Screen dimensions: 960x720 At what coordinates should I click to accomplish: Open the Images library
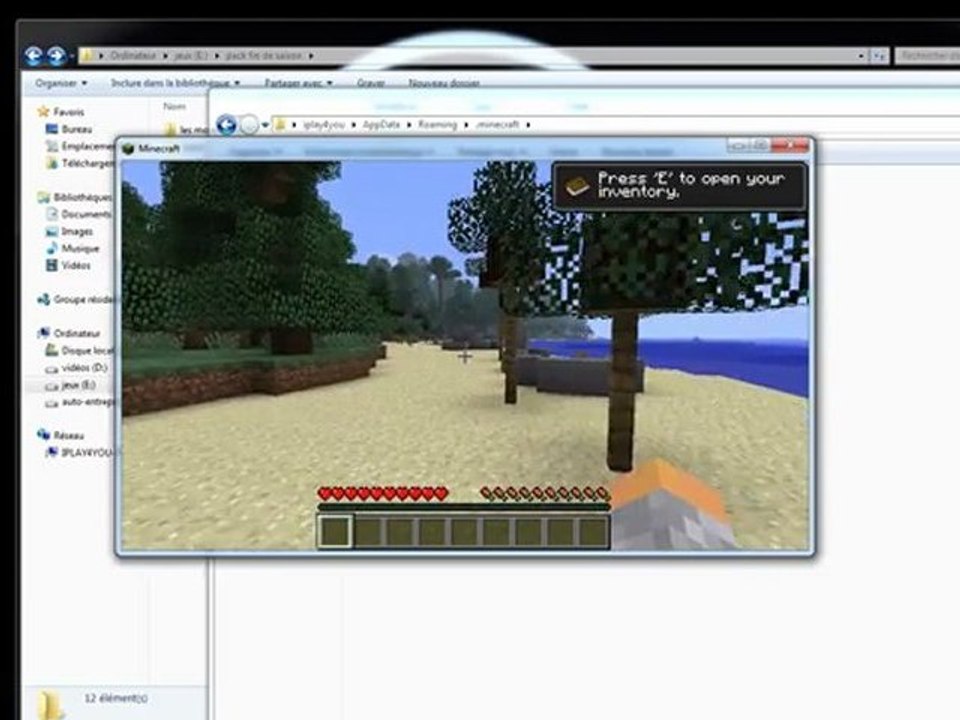pyautogui.click(x=77, y=231)
